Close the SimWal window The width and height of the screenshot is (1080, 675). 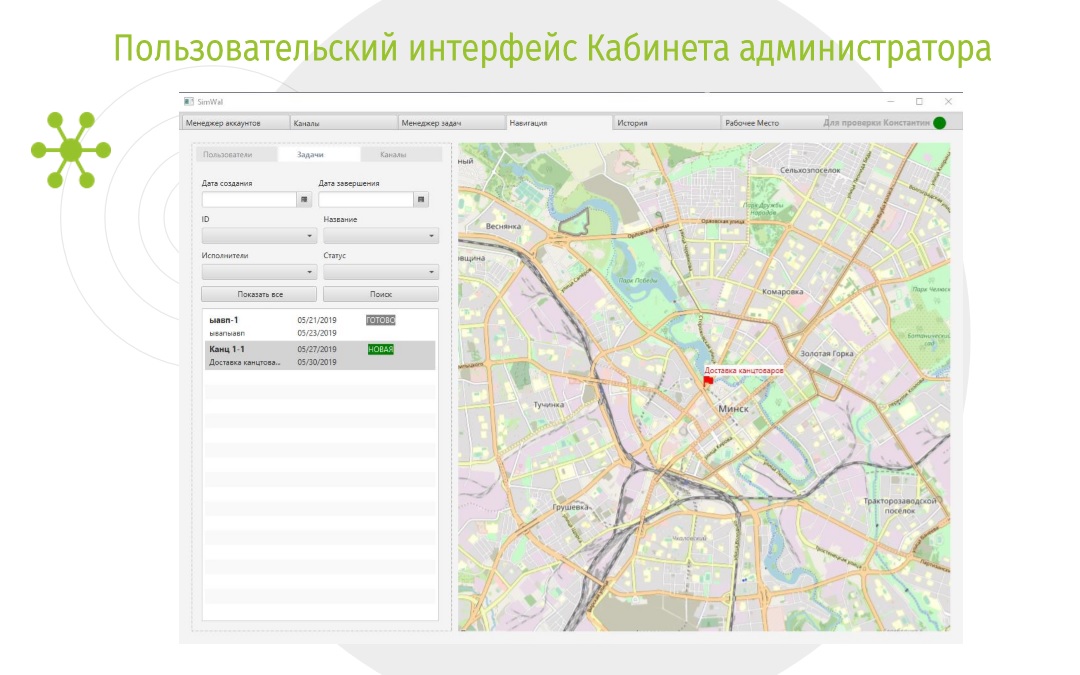[948, 101]
